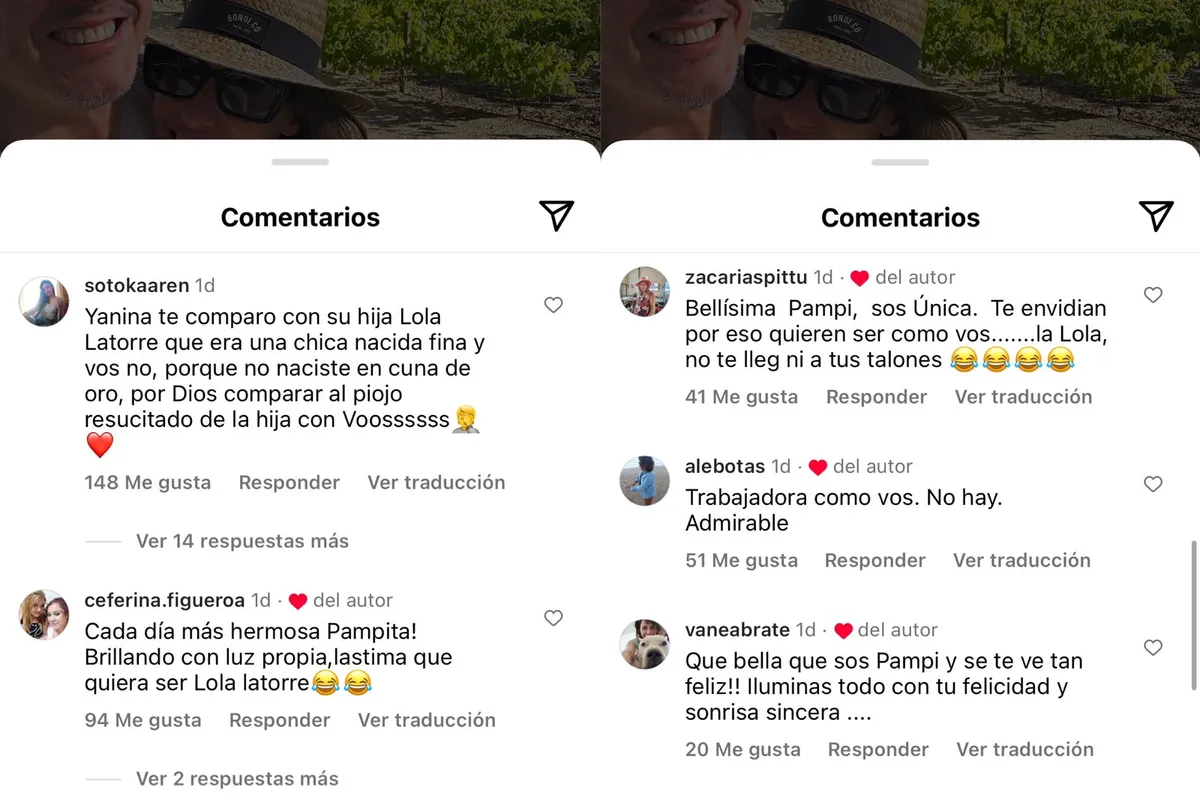1200x800 pixels.
Task: Open vaneabrate's avatar
Action: [x=645, y=645]
